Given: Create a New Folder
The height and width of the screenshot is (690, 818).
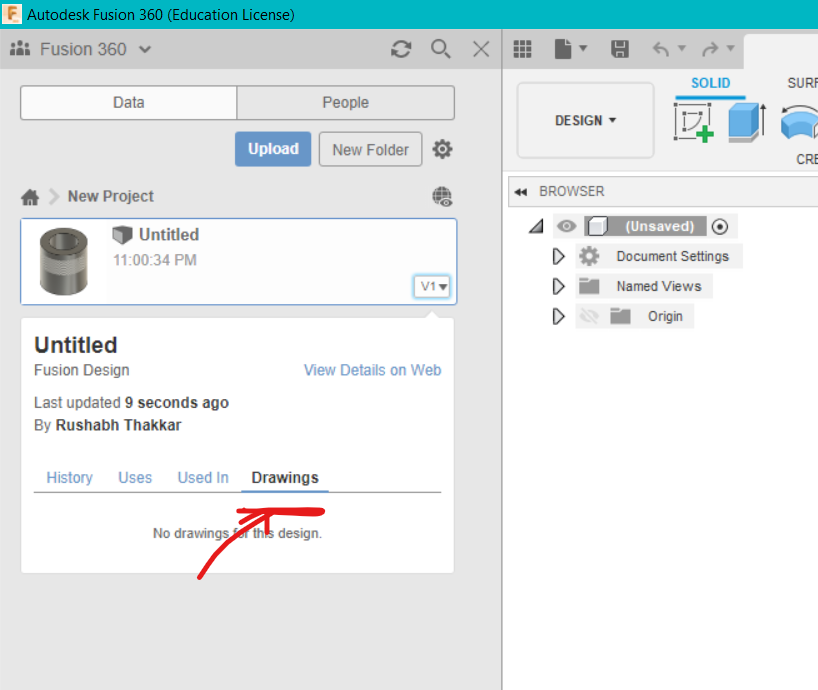Looking at the screenshot, I should pyautogui.click(x=370, y=149).
